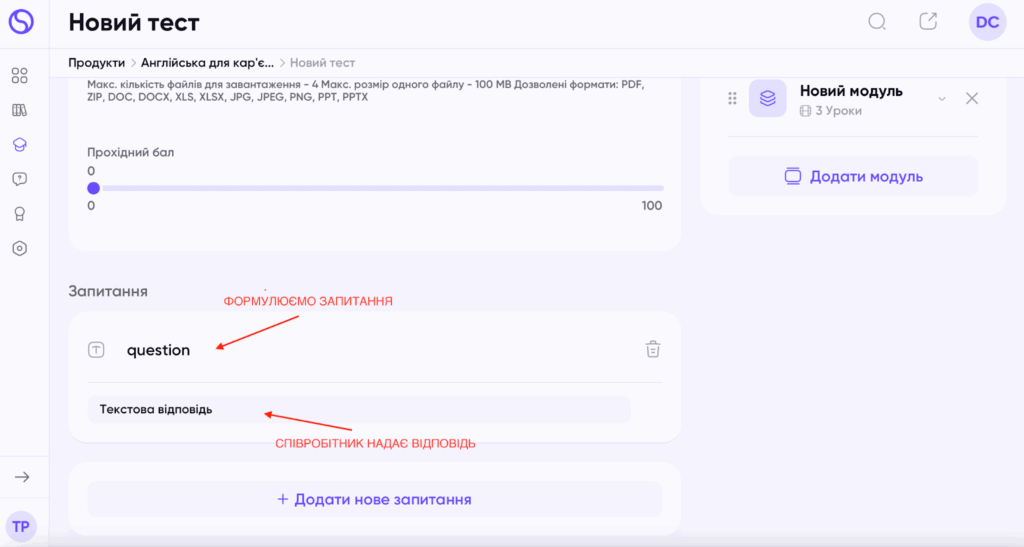Click the app logo icon
This screenshot has height=547, width=1024.
[x=21, y=22]
